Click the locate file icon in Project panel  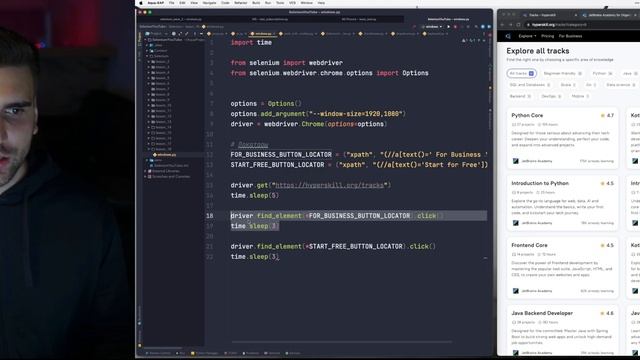[173, 33]
